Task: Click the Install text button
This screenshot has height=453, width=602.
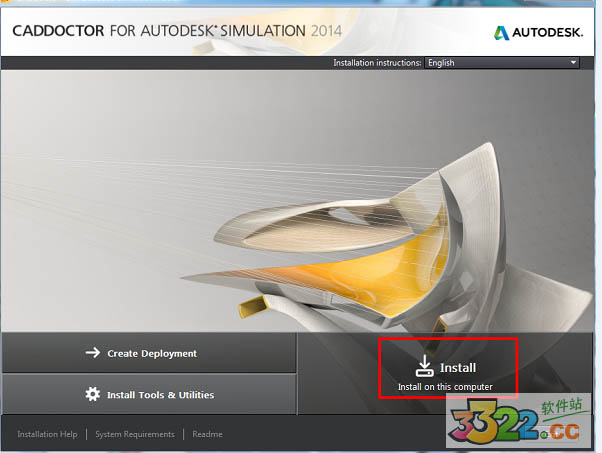Action: 458,368
